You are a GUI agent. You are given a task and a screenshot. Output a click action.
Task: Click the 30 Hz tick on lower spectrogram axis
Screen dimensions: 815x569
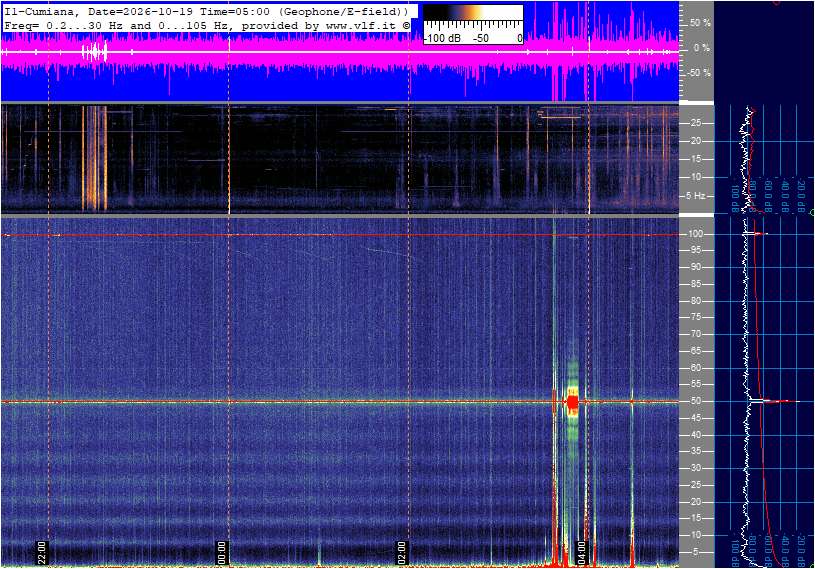click(x=695, y=468)
